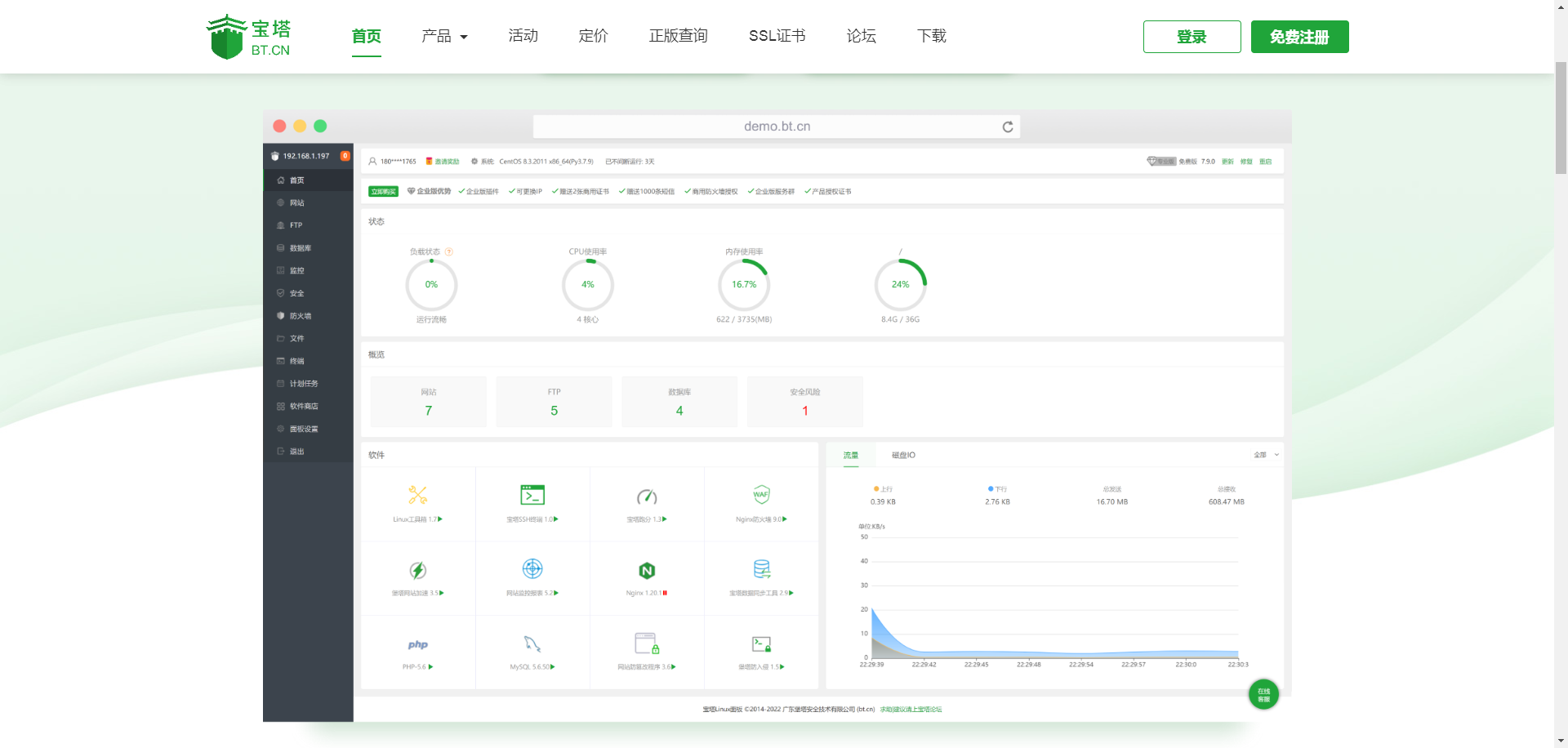Open the 定价 navigation item
The height and width of the screenshot is (748, 1568).
[594, 36]
